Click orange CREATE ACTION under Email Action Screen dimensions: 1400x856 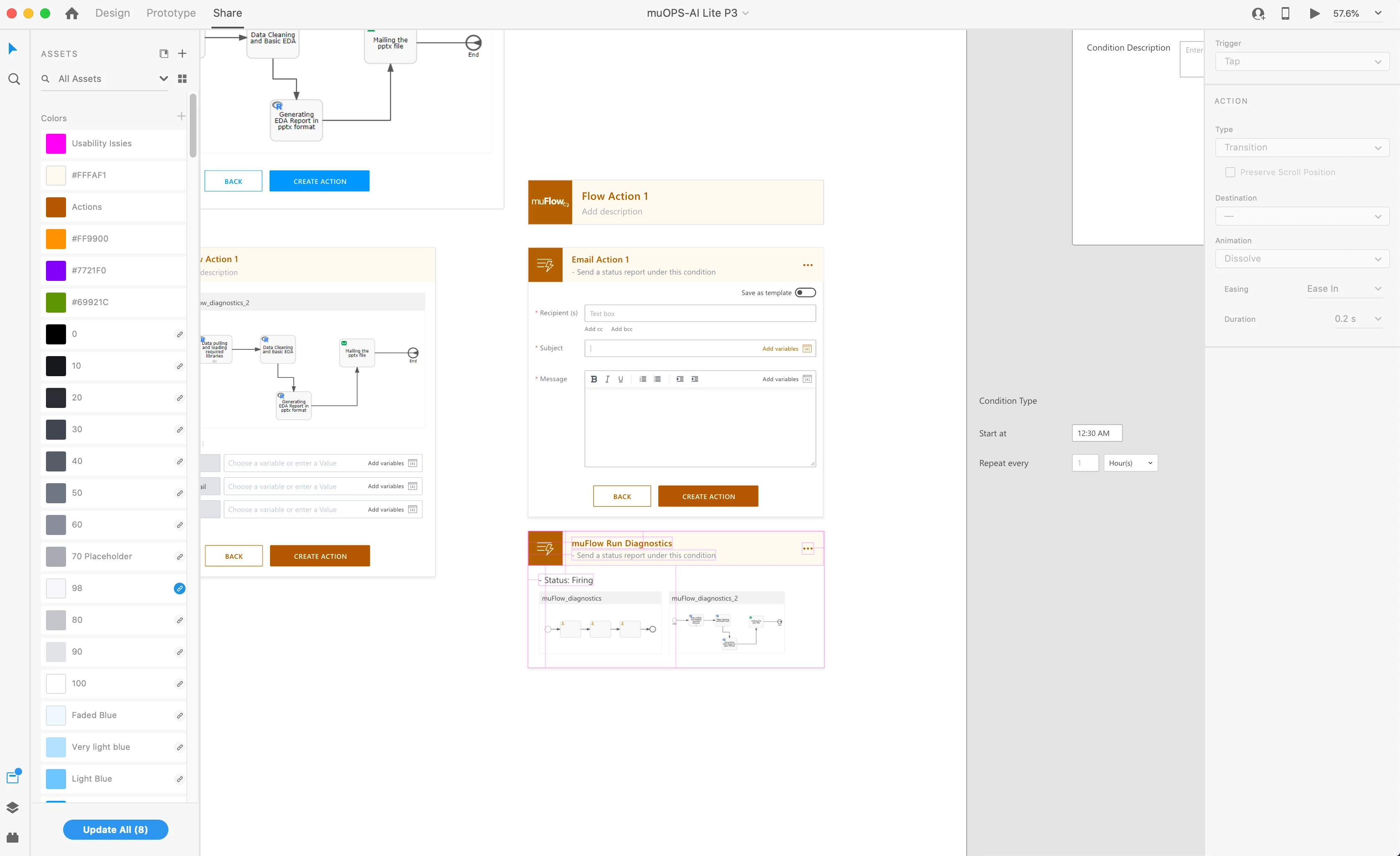[708, 496]
